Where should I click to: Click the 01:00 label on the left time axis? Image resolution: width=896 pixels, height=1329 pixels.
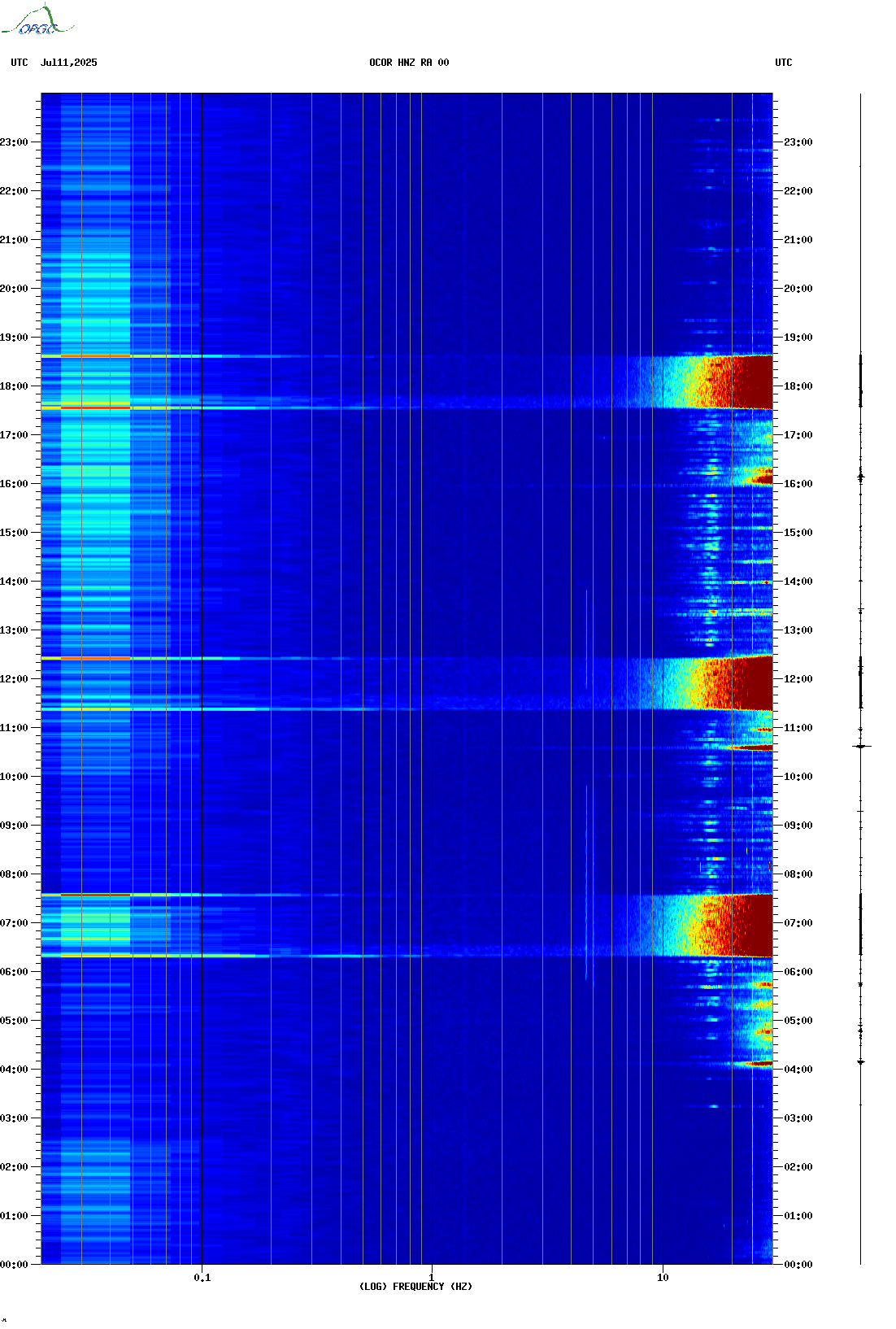click(14, 1216)
